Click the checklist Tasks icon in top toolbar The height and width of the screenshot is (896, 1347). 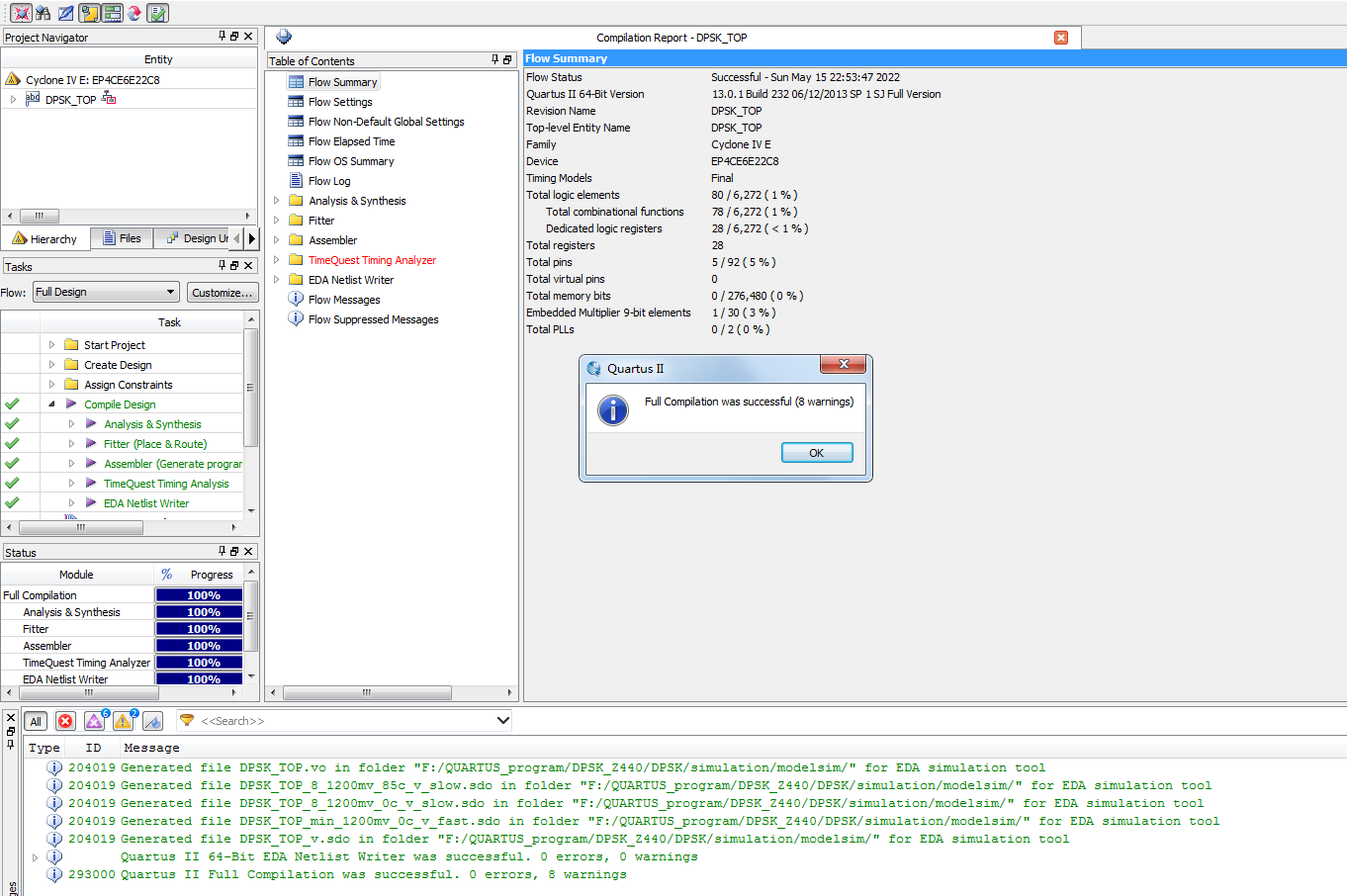157,13
